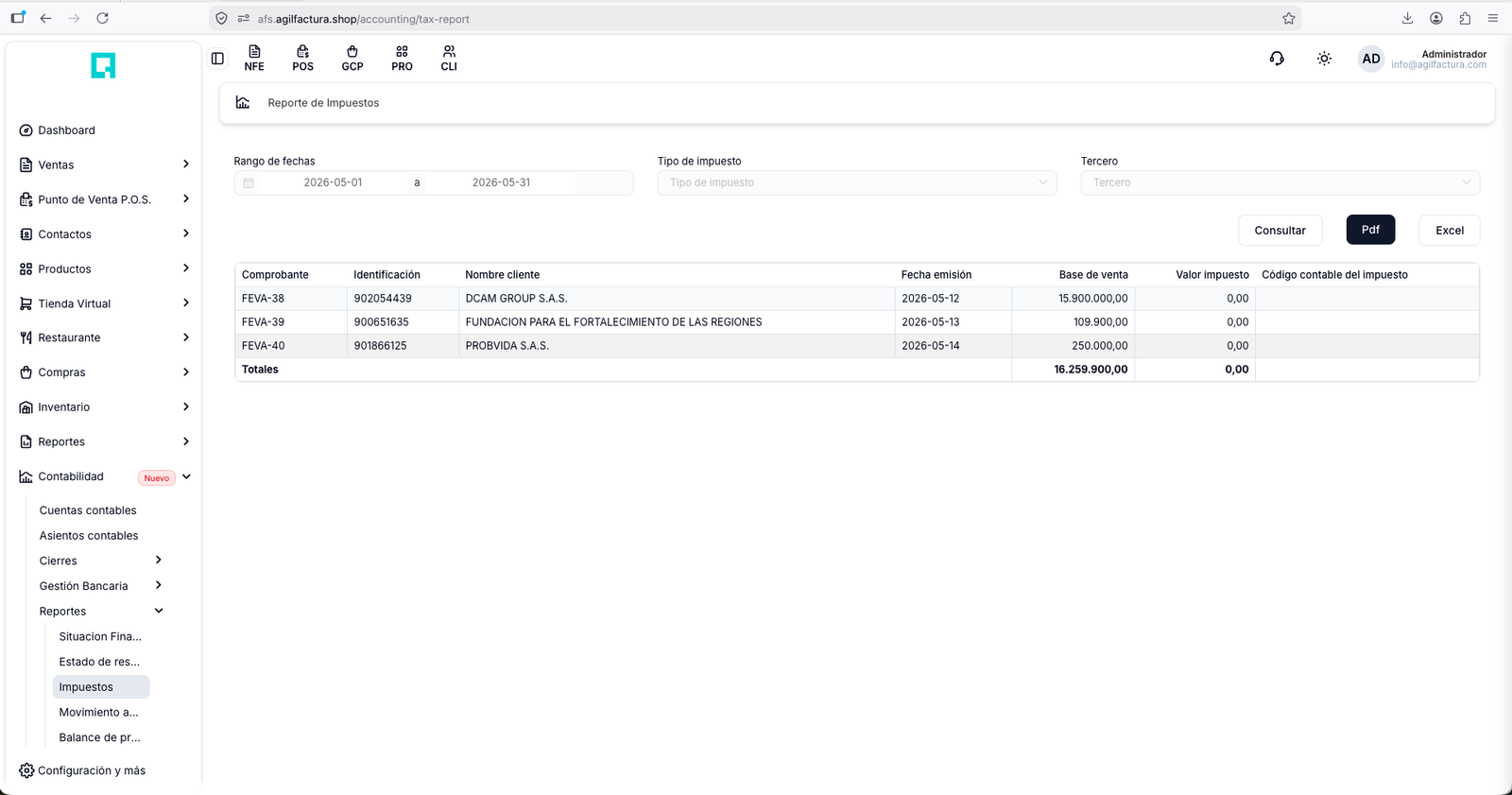Click the Consultar button
Screen dimensions: 1512x795
coord(1280,230)
